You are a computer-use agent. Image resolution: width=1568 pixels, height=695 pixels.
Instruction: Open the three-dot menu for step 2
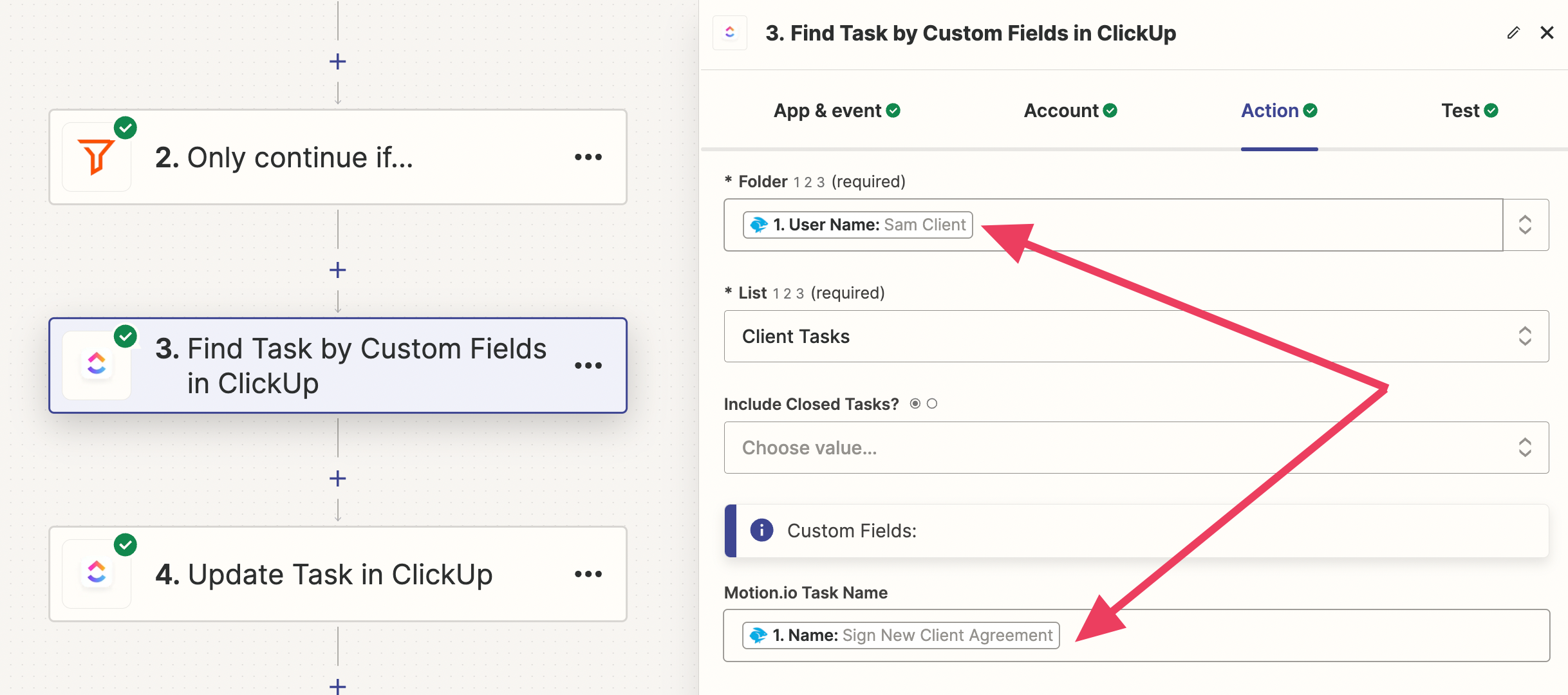coord(588,157)
